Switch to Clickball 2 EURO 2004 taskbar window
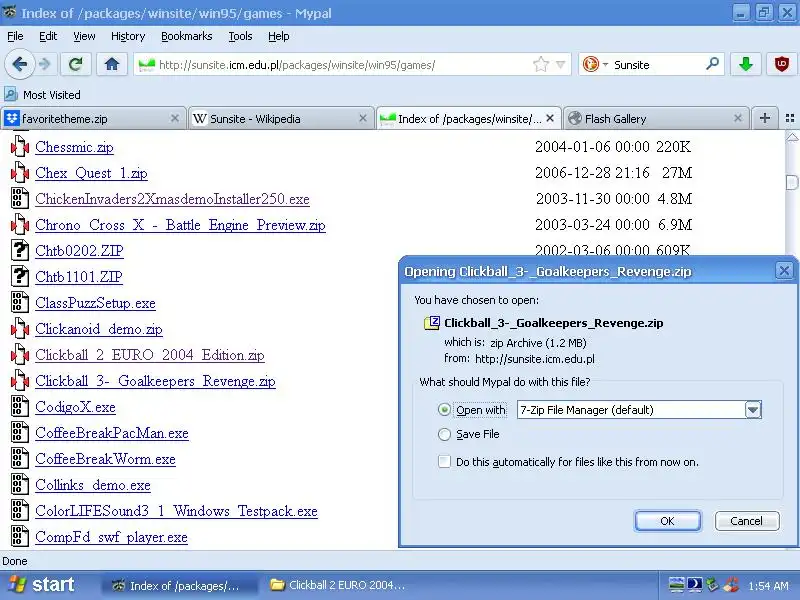The width and height of the screenshot is (800, 600). coord(338,585)
